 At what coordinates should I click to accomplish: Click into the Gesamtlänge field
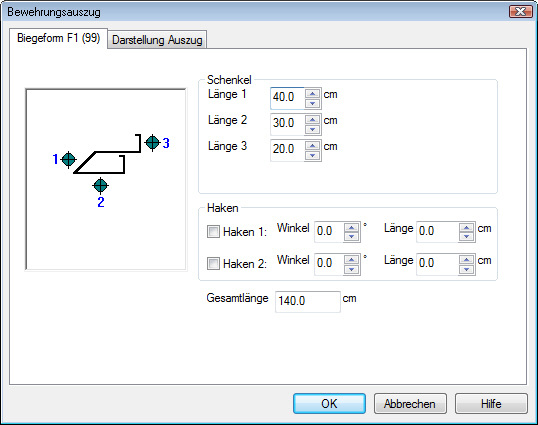[x=308, y=302]
